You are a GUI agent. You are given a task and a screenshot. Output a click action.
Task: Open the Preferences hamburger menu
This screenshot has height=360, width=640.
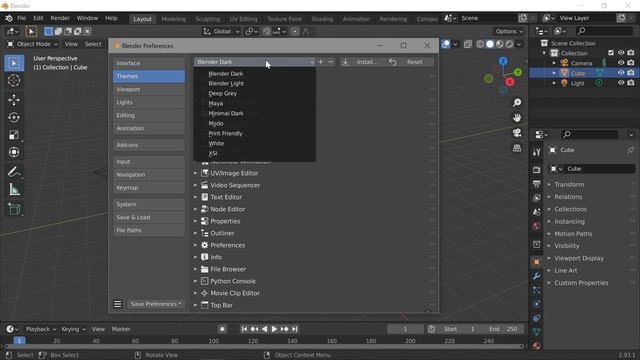tap(118, 304)
